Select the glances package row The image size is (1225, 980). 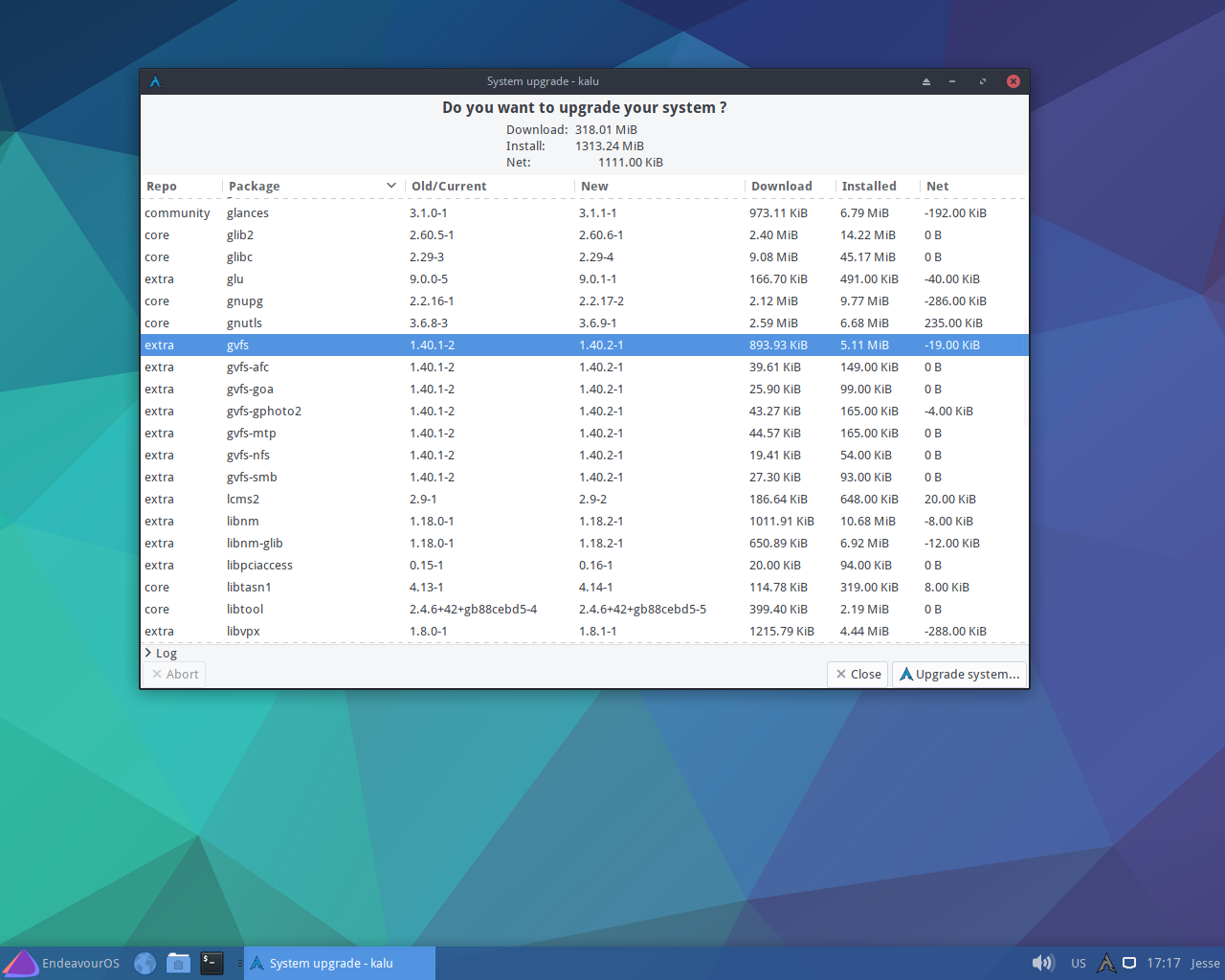pos(584,212)
